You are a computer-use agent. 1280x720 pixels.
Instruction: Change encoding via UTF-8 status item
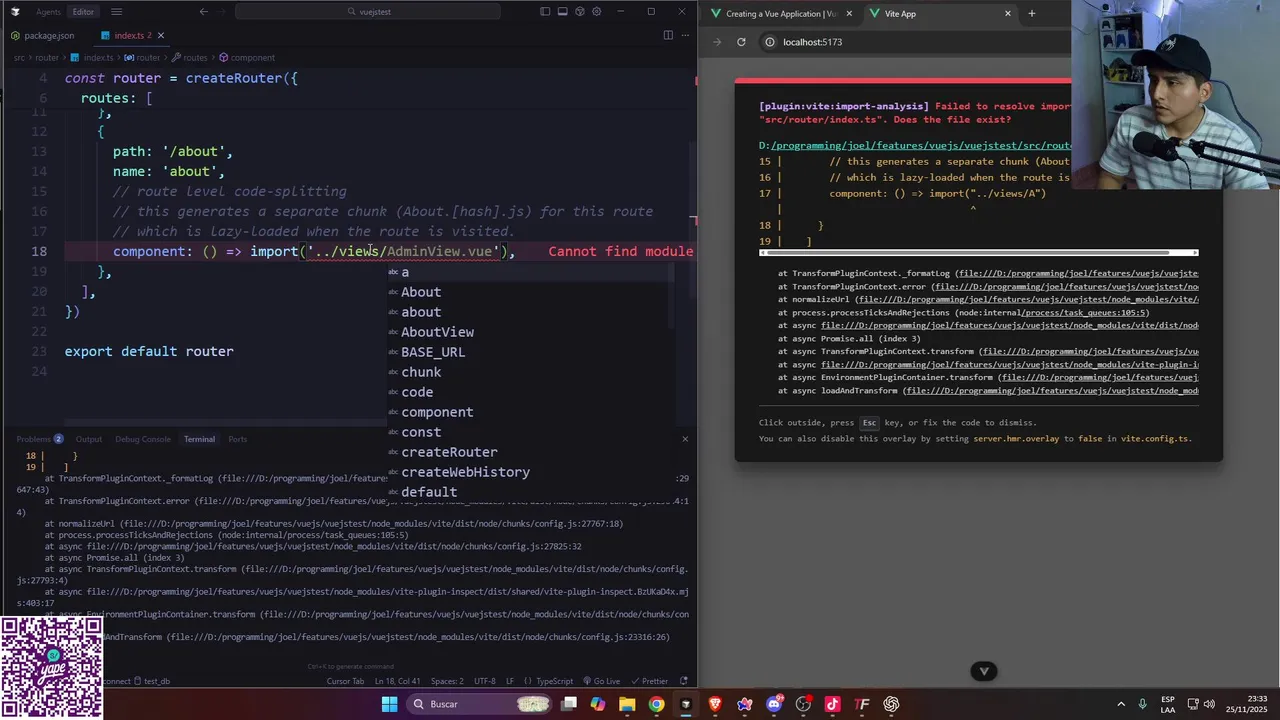click(484, 681)
